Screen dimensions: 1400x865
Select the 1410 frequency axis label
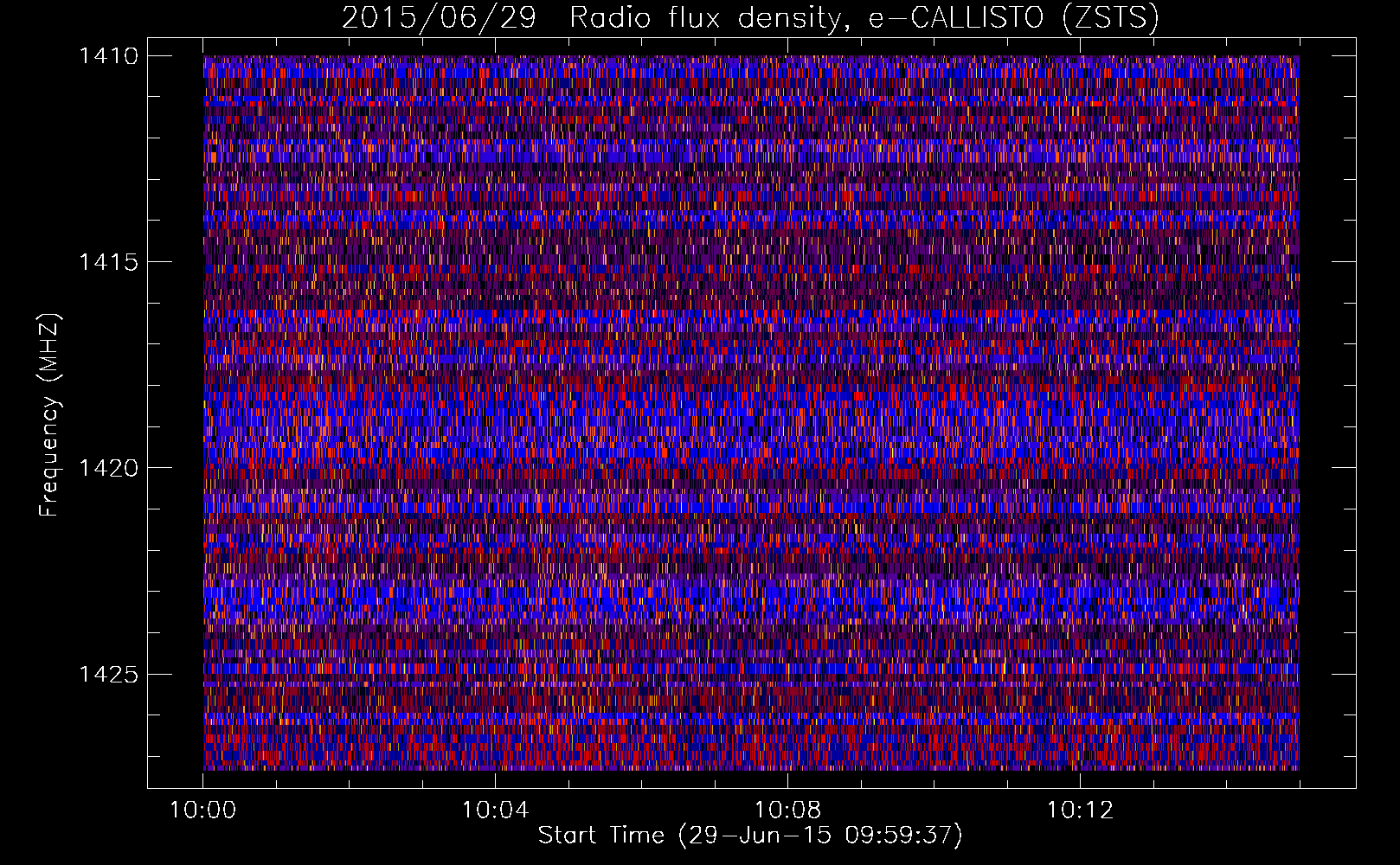(107, 56)
